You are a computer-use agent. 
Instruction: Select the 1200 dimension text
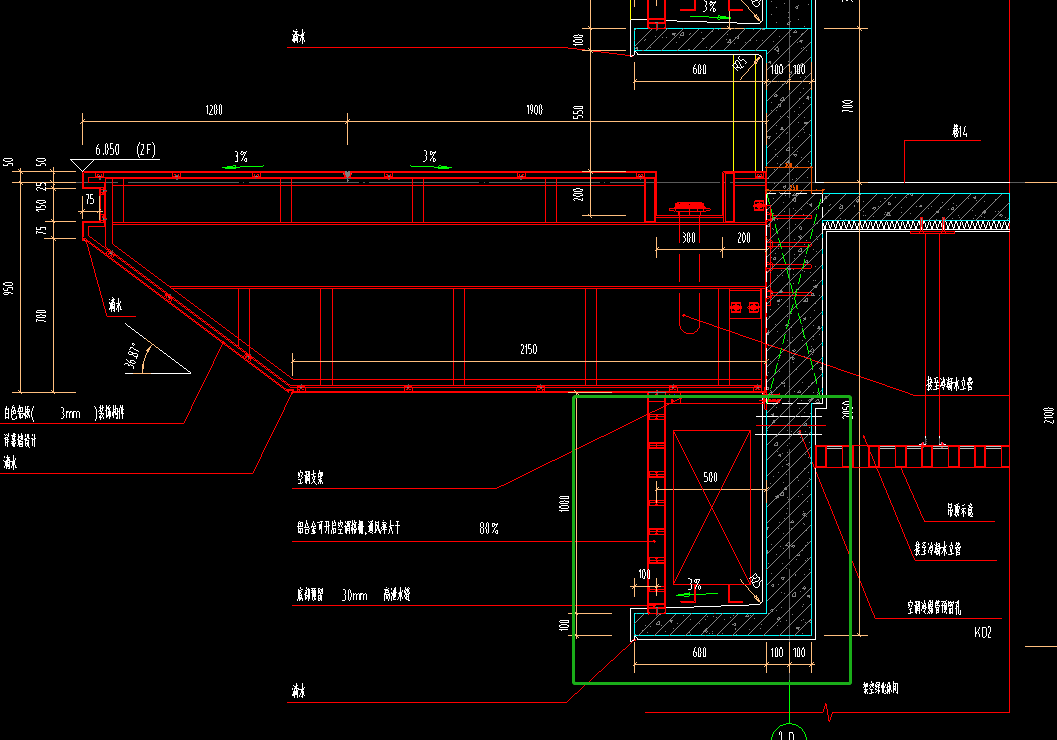point(214,110)
